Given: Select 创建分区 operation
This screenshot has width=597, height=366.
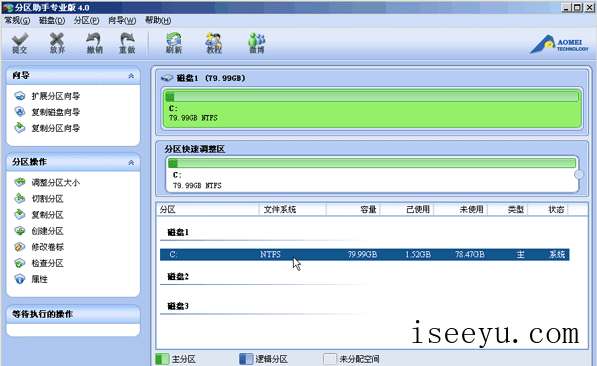Looking at the screenshot, I should pos(47,231).
